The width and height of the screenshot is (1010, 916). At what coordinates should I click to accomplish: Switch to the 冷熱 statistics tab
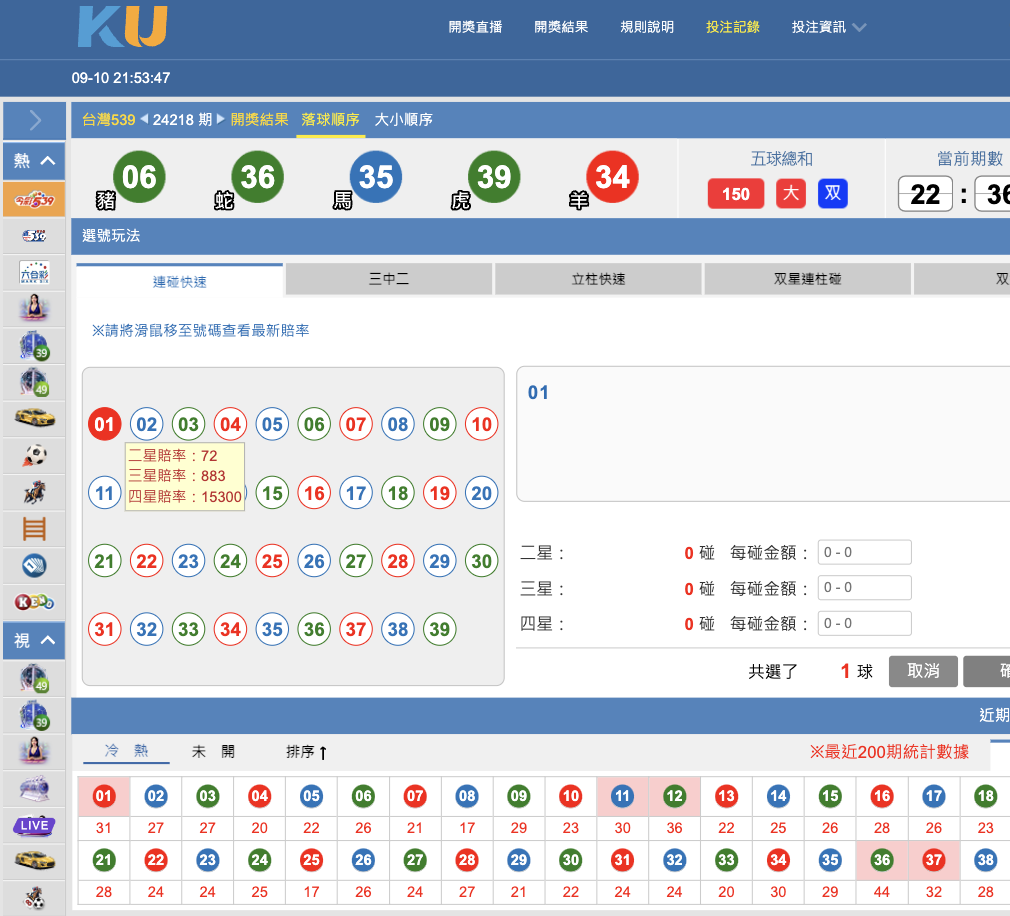126,751
